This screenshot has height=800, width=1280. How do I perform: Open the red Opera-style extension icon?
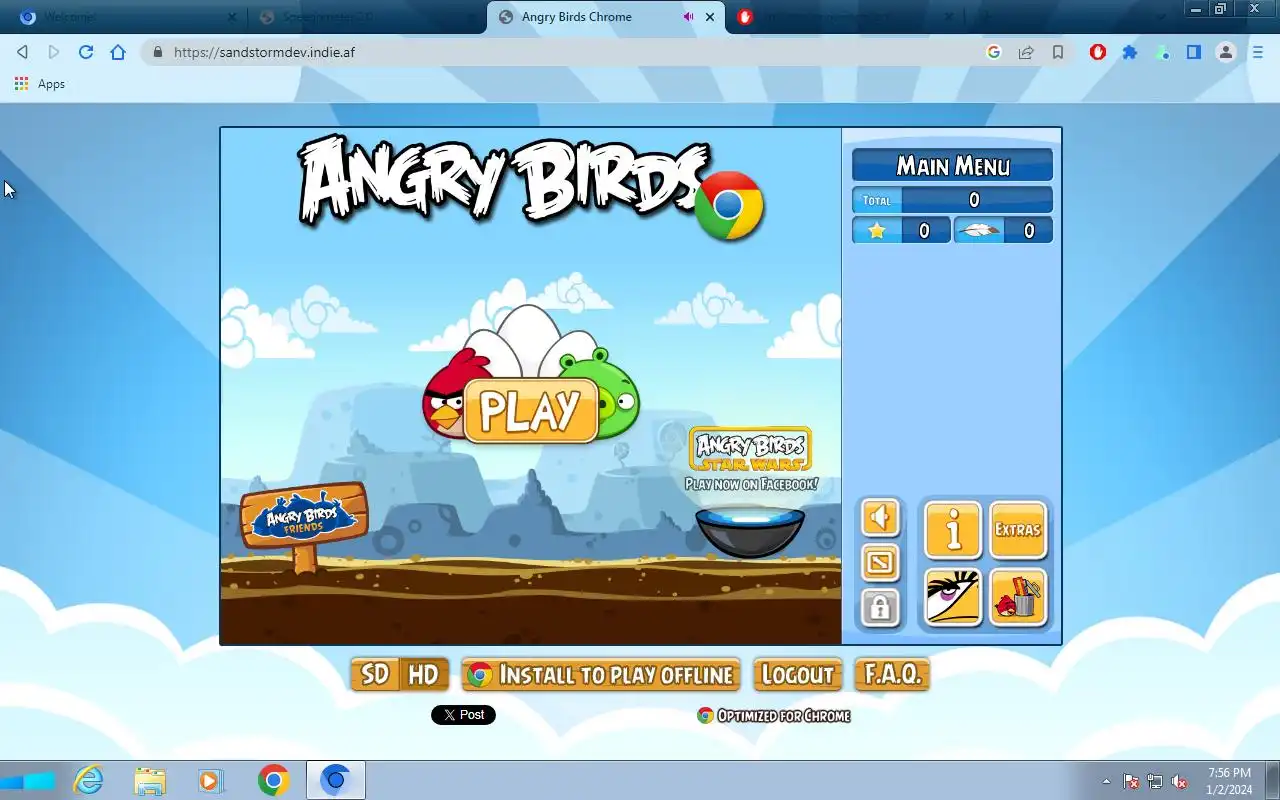1098,52
